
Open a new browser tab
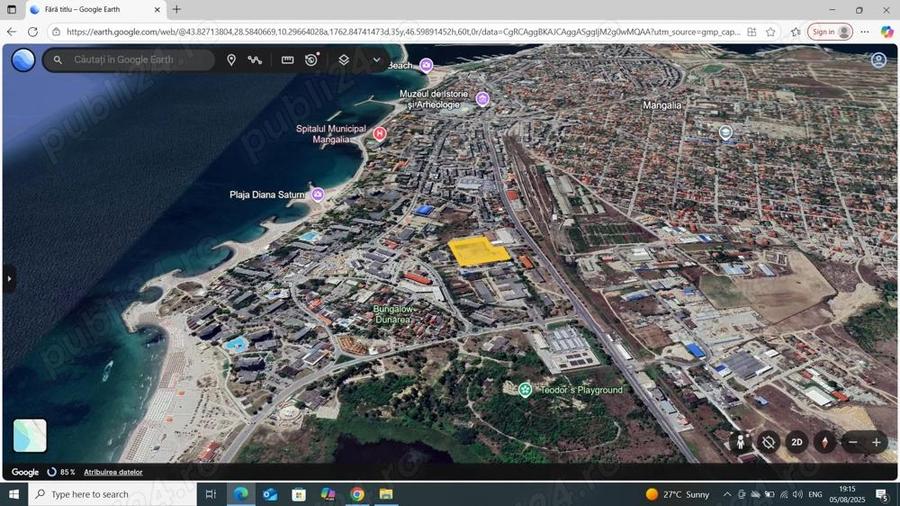[177, 9]
